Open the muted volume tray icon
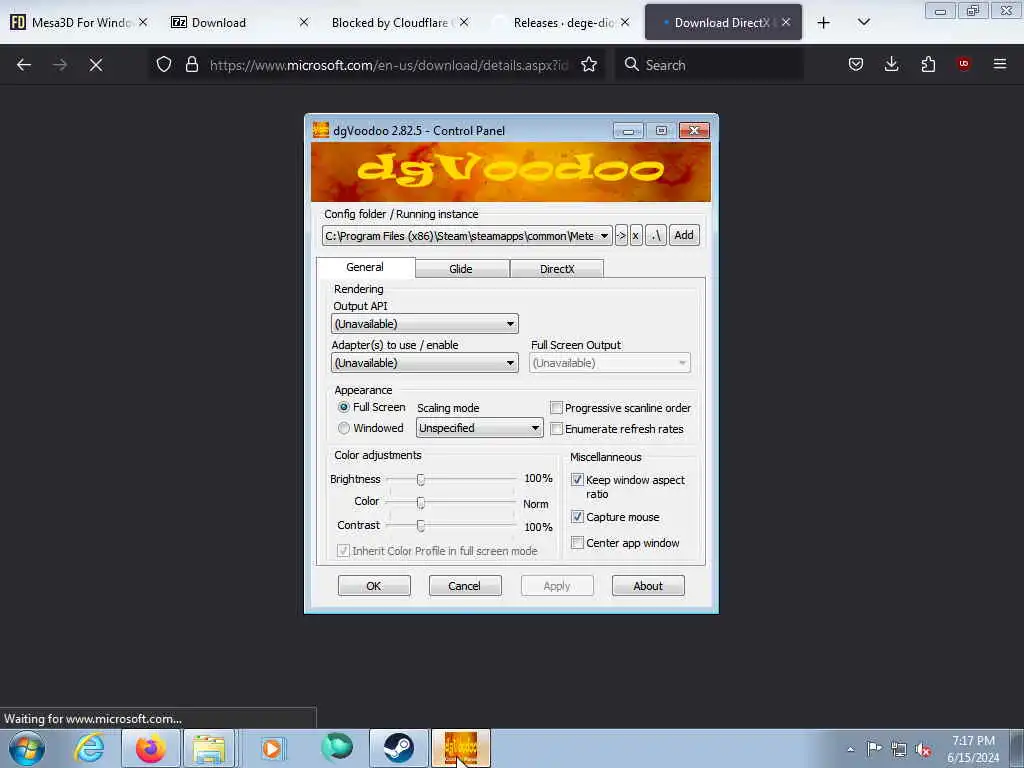The width and height of the screenshot is (1024, 768). tap(923, 749)
